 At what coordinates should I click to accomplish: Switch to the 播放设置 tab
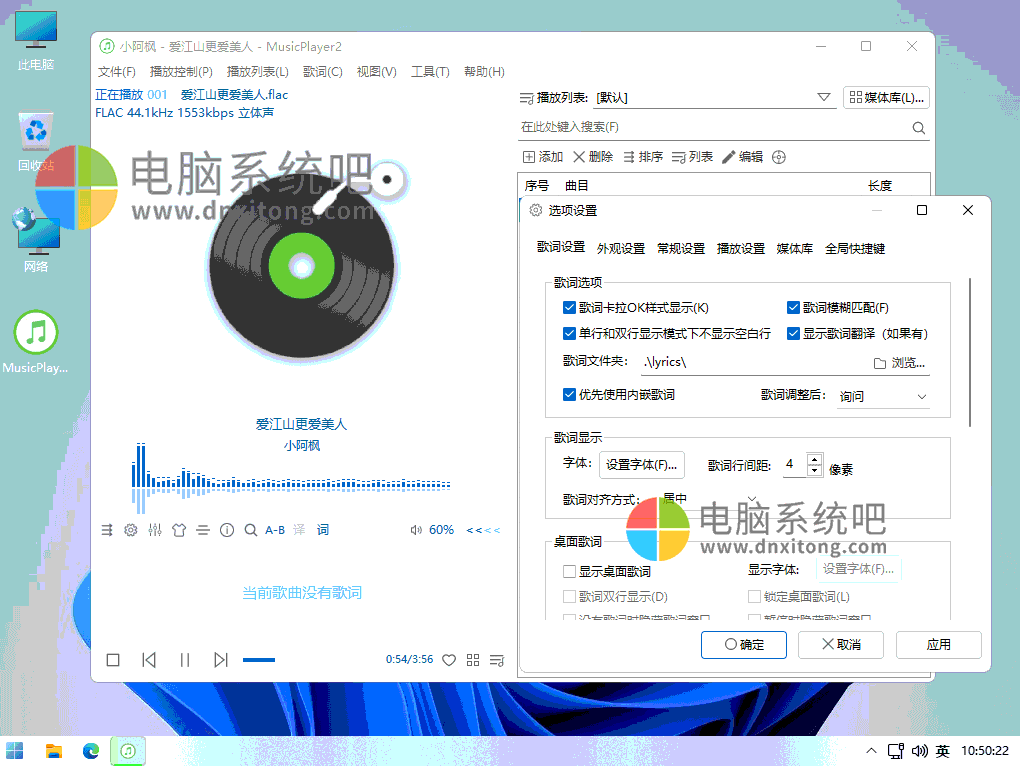740,248
